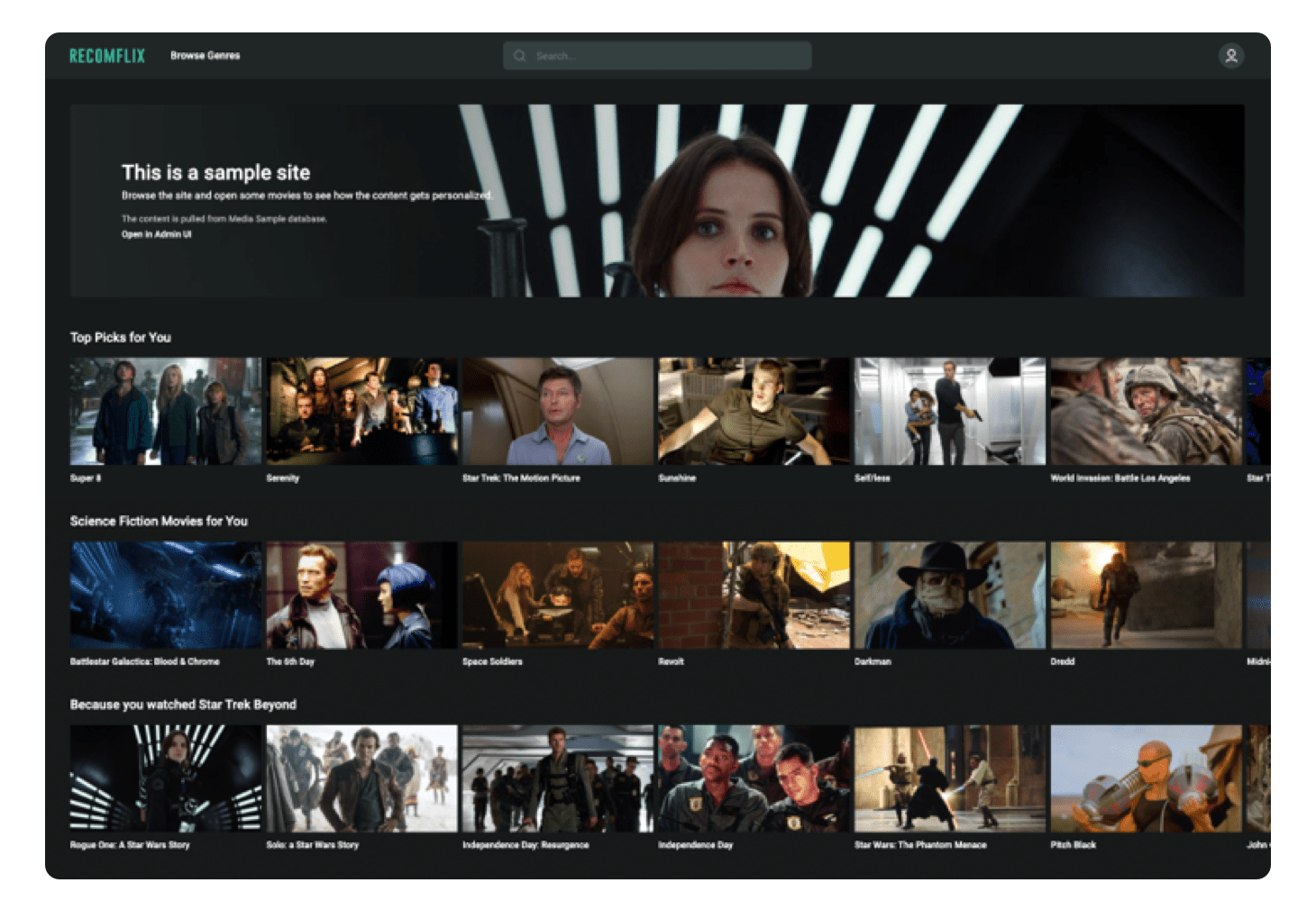Click the Darkman title text

pyautogui.click(x=873, y=661)
